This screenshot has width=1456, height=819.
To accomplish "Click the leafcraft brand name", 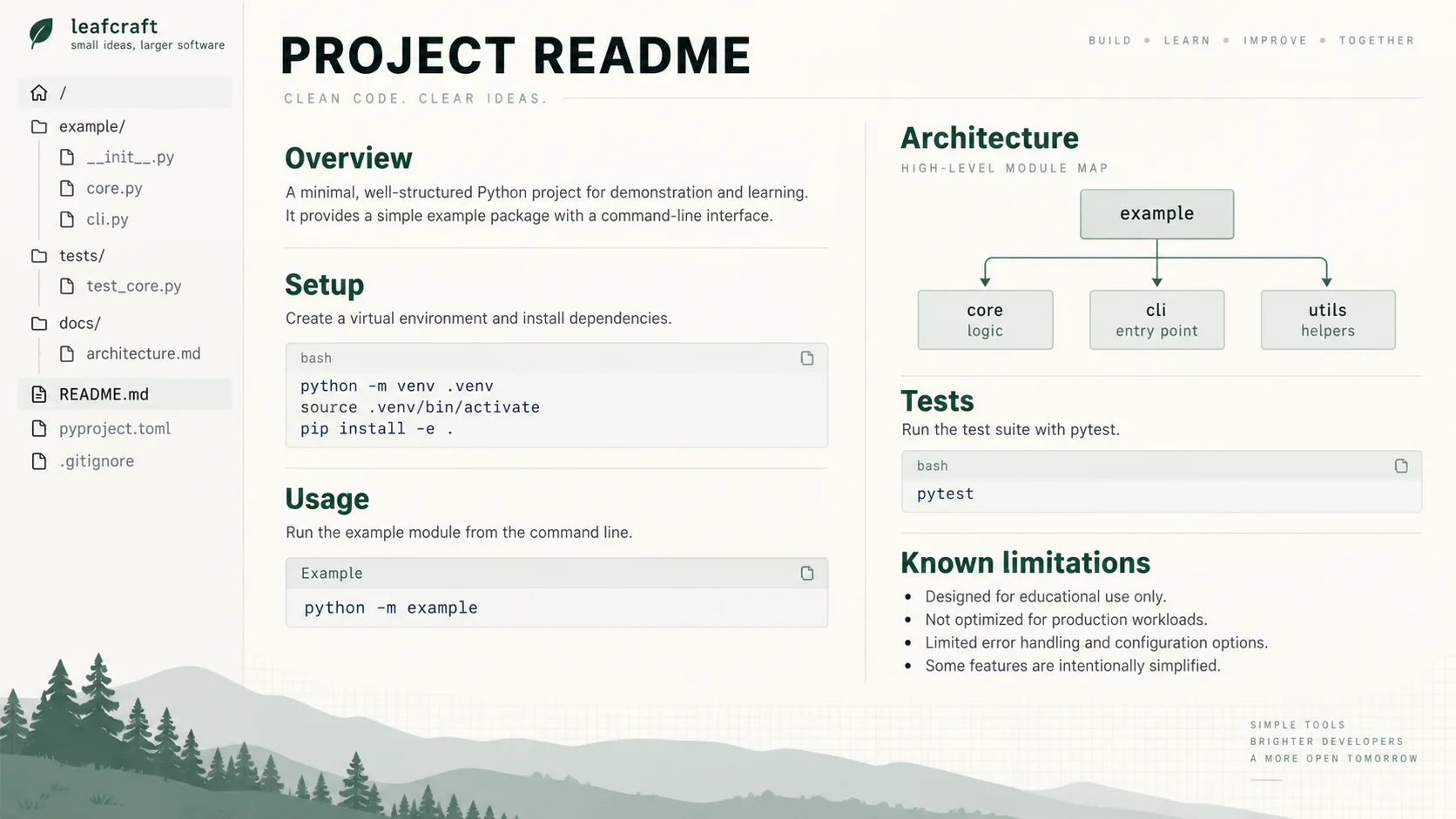I will tap(114, 26).
